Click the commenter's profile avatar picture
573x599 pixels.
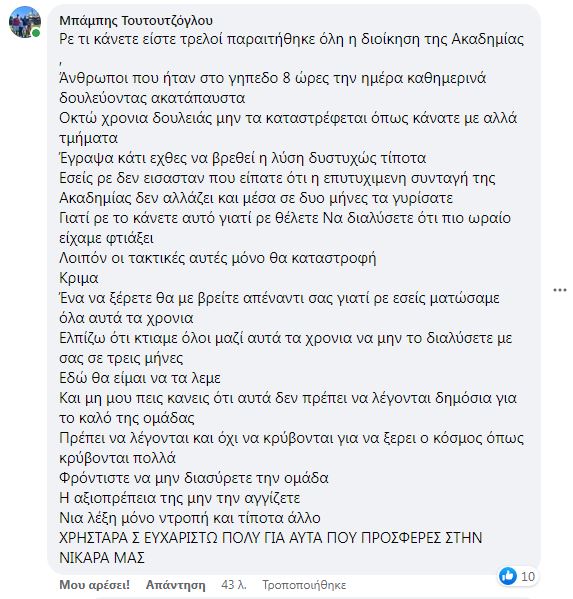click(25, 22)
